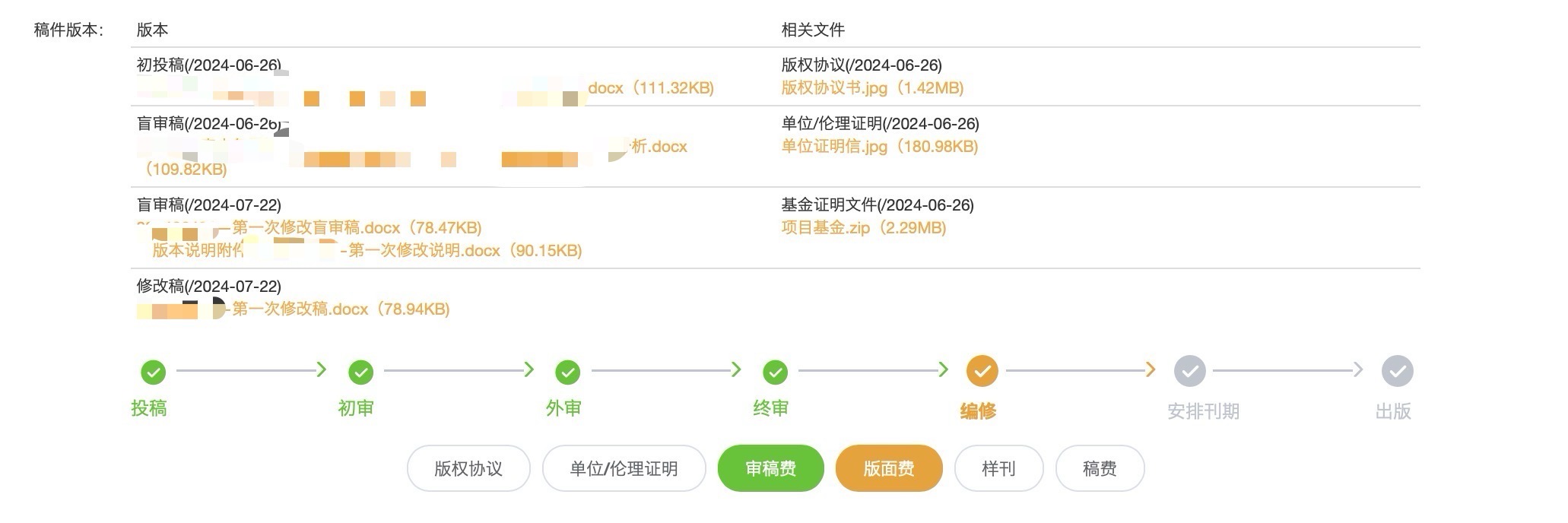Viewport: 1568px width, 523px height.
Task: Click the orange arrow after 编修 step
Action: (x=1150, y=370)
